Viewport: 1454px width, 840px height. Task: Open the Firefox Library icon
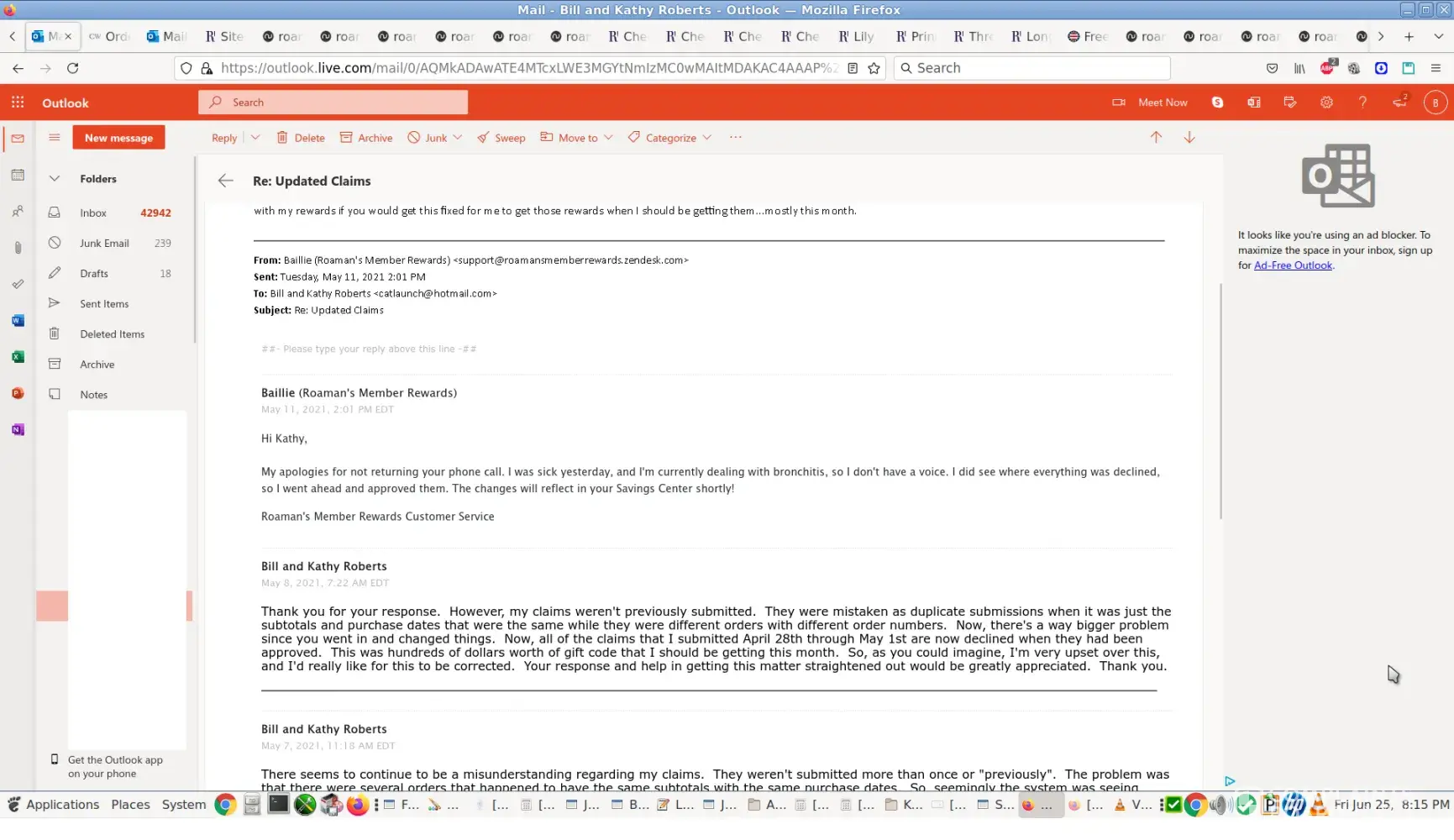pos(1299,68)
